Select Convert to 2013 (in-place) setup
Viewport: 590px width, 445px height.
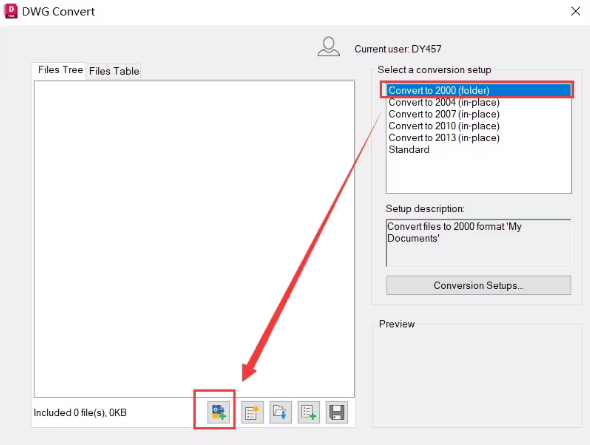pyautogui.click(x=444, y=138)
